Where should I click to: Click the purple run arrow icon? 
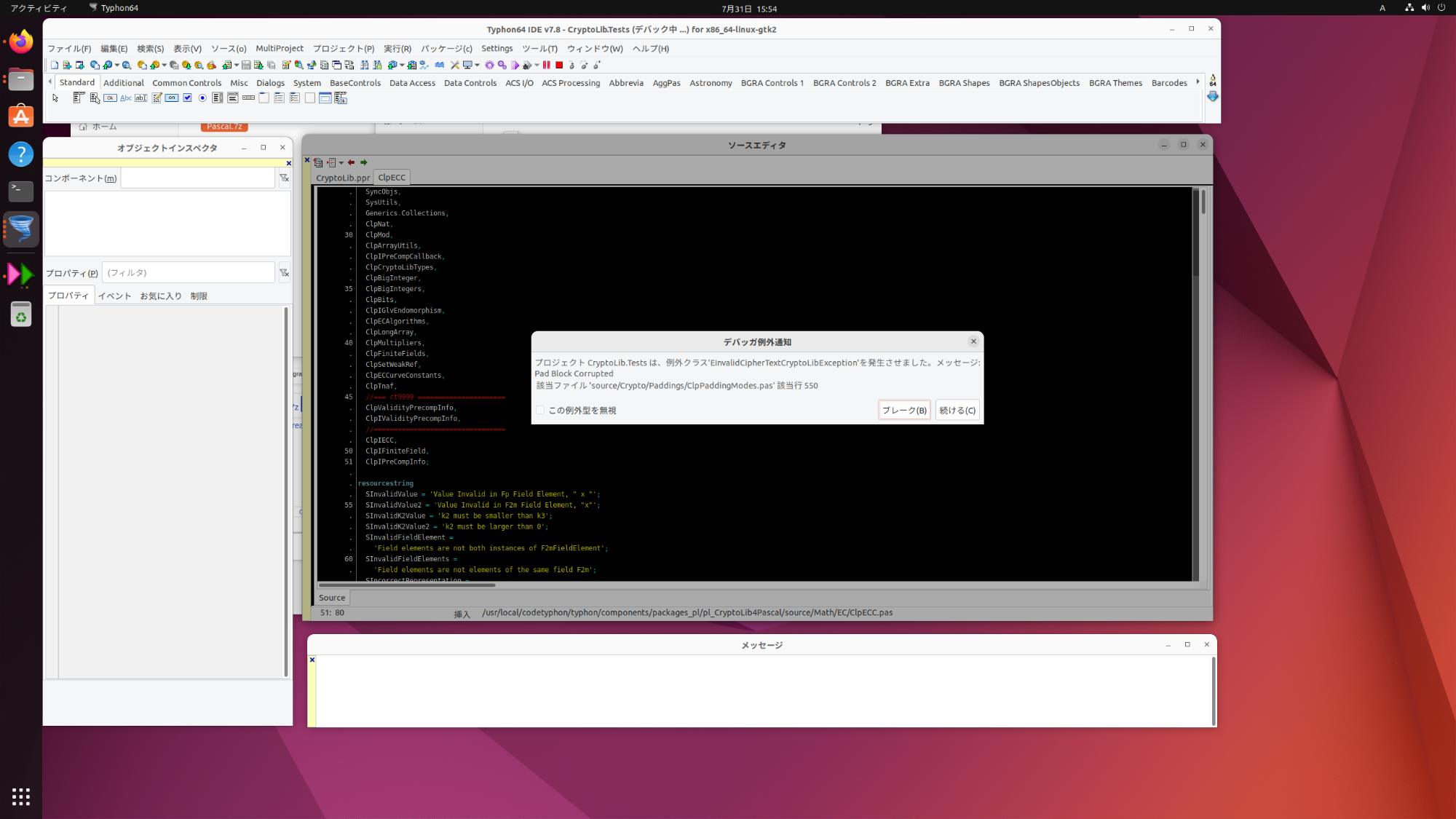click(515, 65)
